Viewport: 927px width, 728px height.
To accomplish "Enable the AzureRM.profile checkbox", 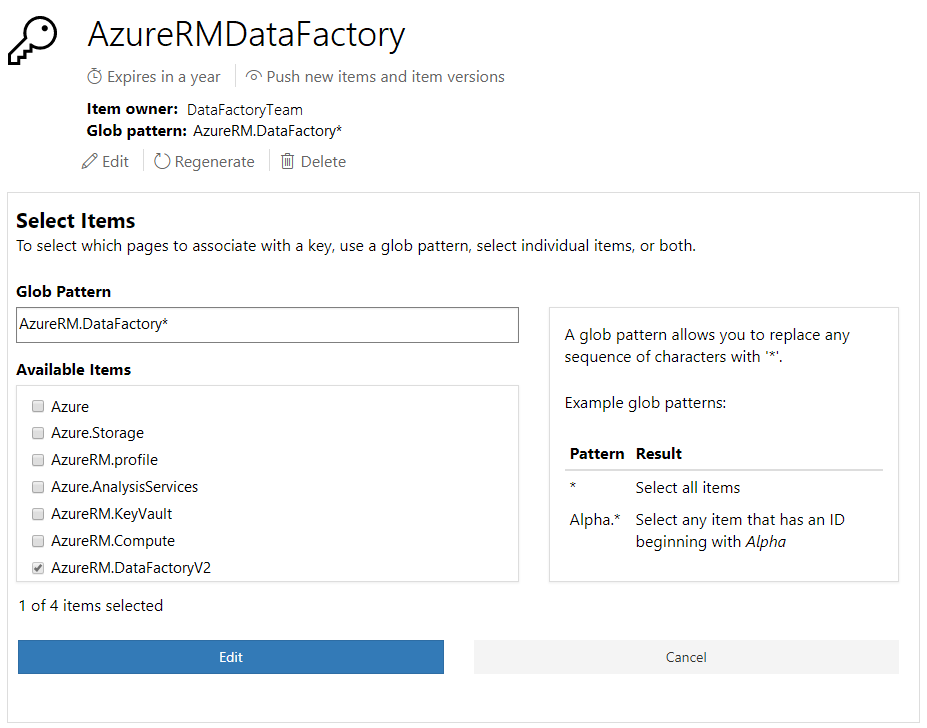I will pyautogui.click(x=37, y=459).
